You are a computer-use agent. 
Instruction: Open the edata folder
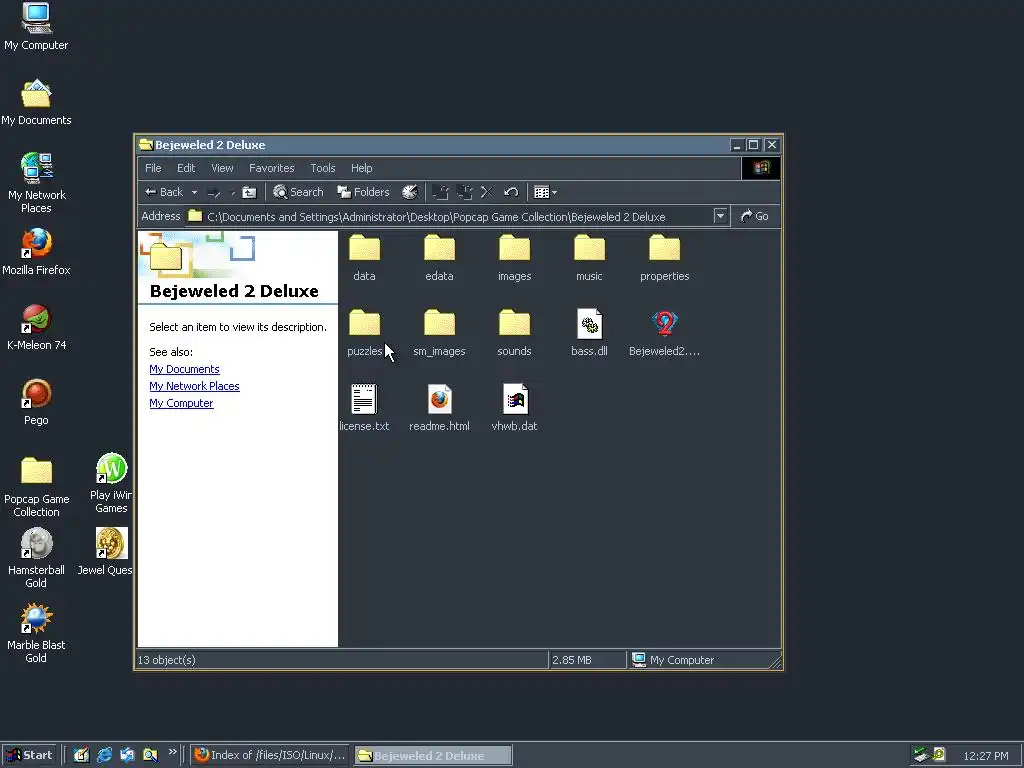click(x=439, y=258)
